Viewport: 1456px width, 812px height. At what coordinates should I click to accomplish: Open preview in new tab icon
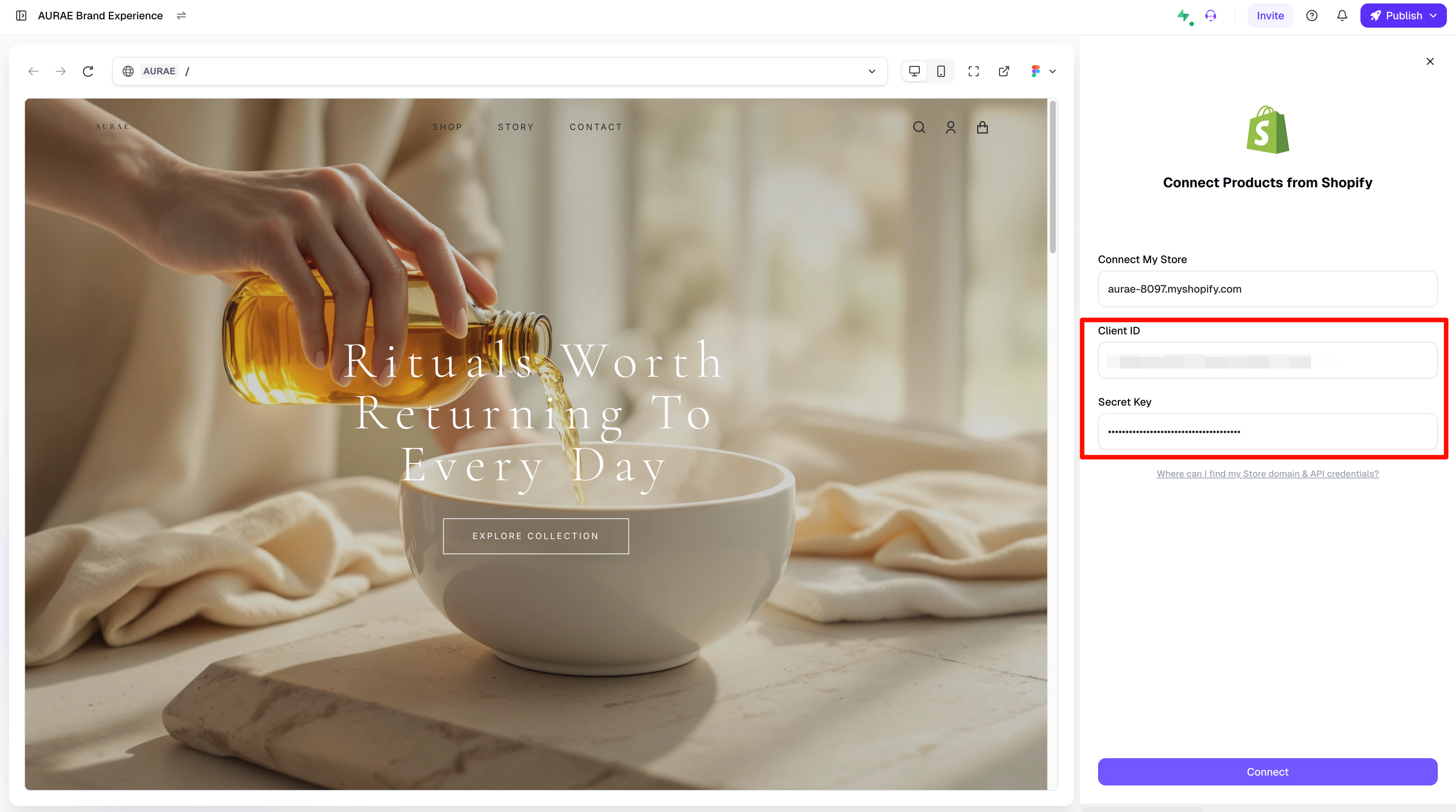tap(1004, 71)
